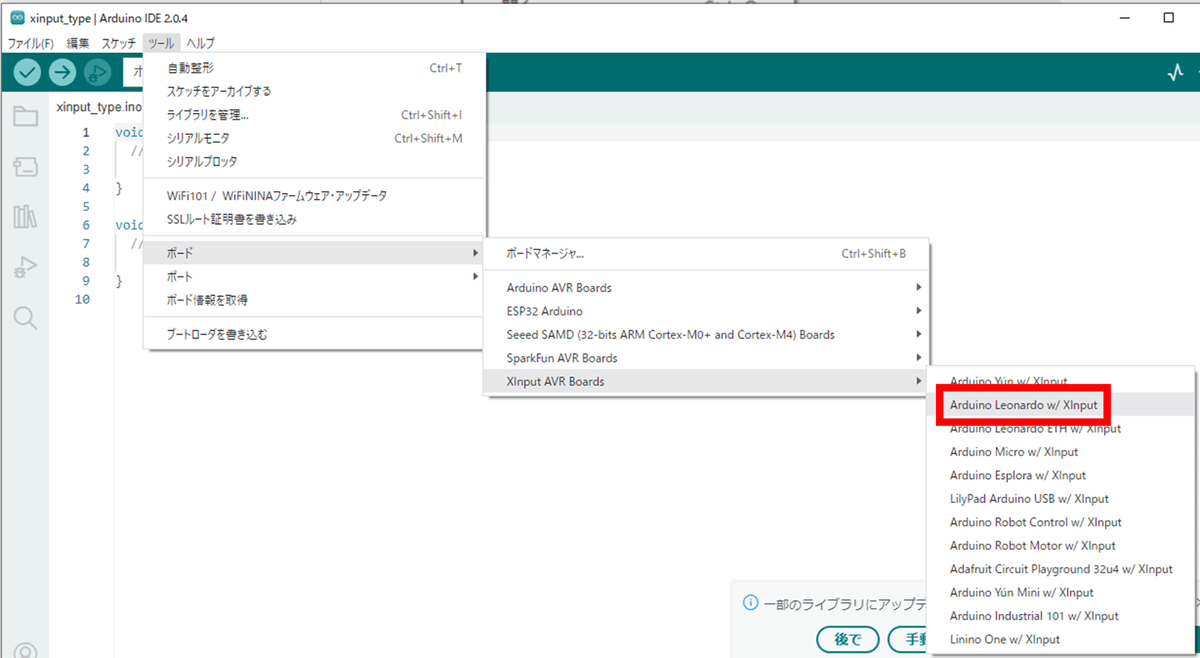1200x658 pixels.
Task: Open ボードマネージャ...
Action: (x=707, y=254)
